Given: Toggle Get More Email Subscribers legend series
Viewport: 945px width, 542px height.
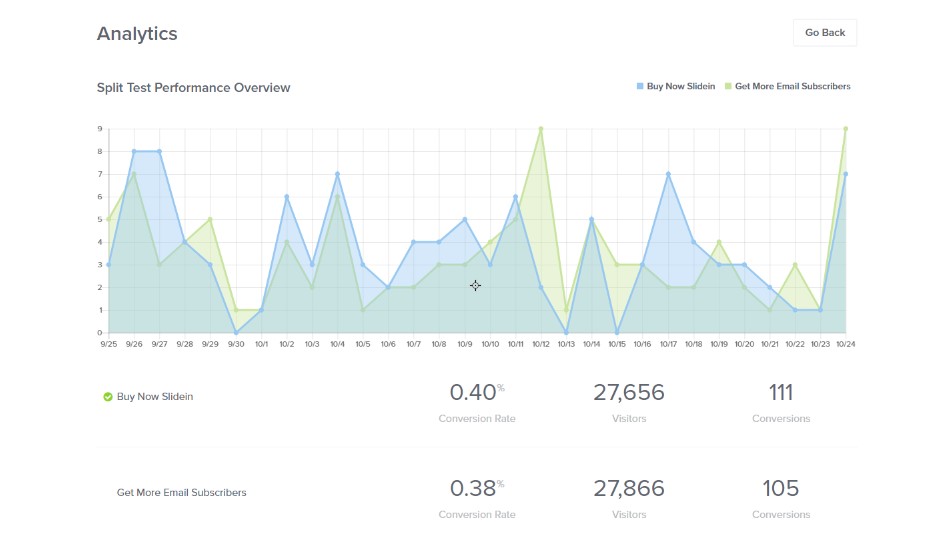Looking at the screenshot, I should (788, 86).
